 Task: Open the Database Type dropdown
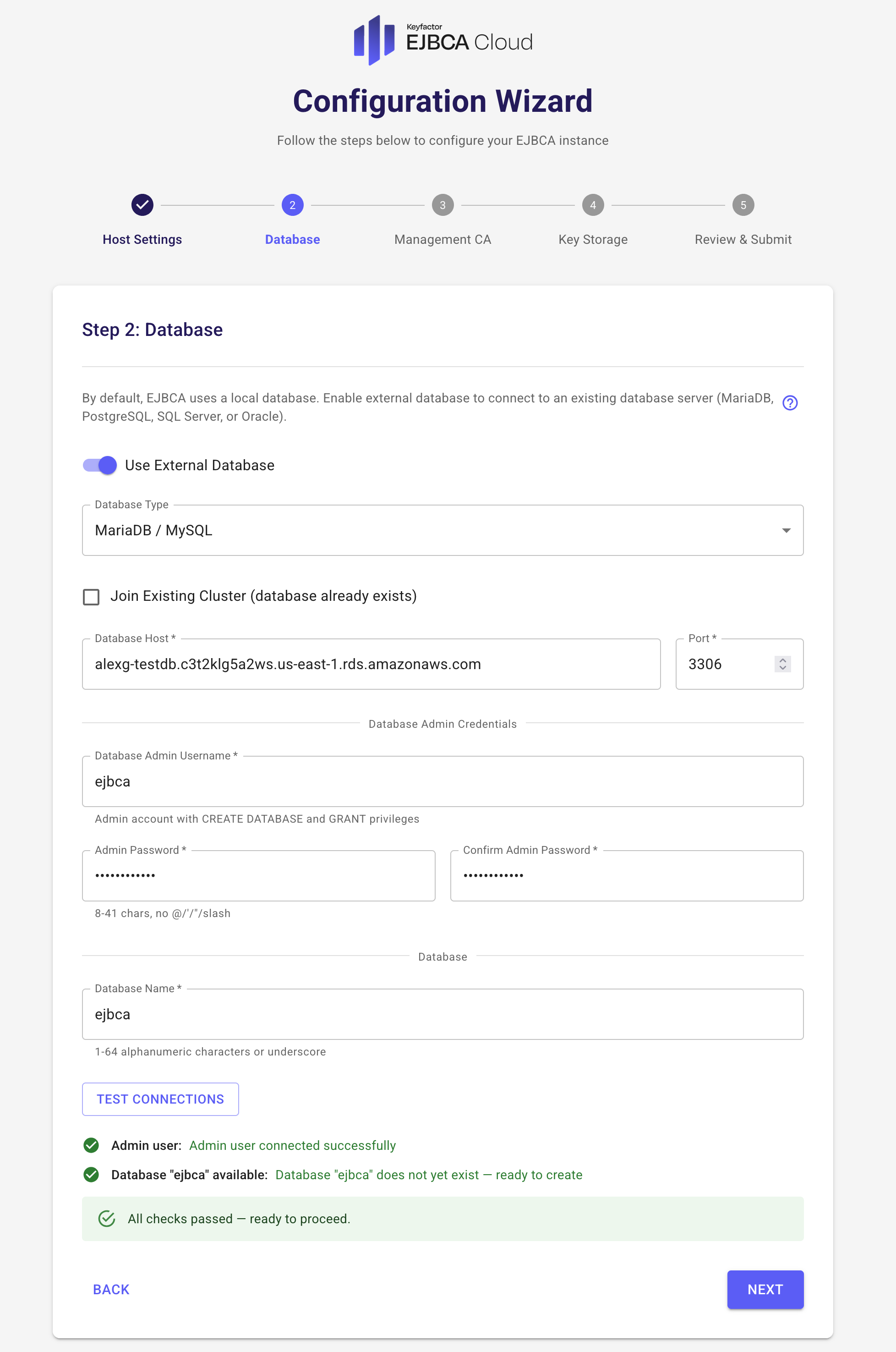(443, 530)
